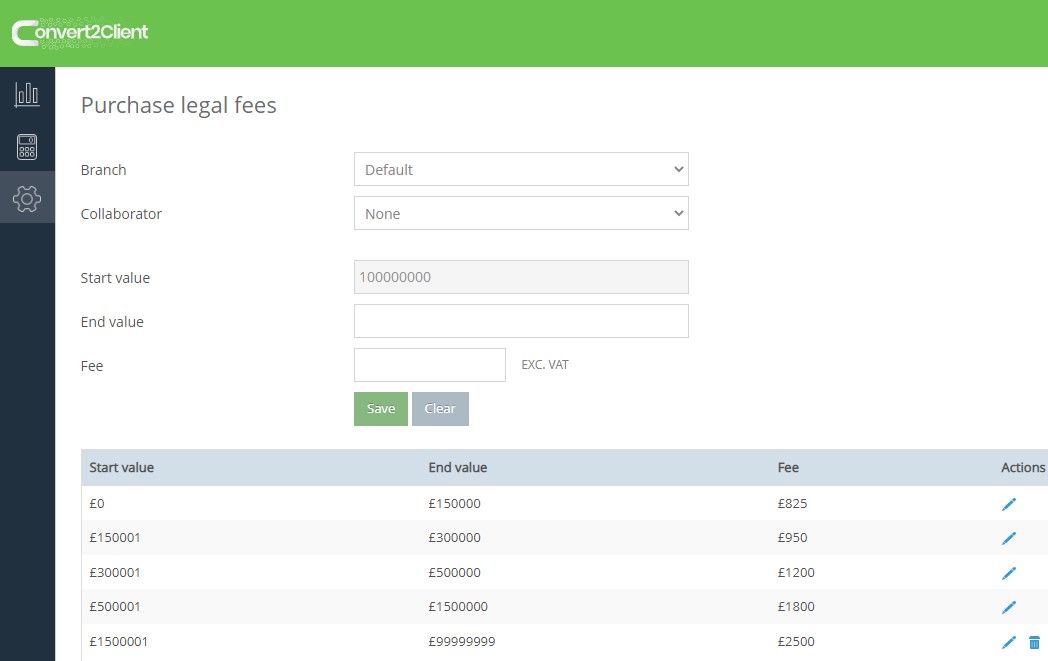
Task: Click the Fee input field
Action: (x=429, y=364)
